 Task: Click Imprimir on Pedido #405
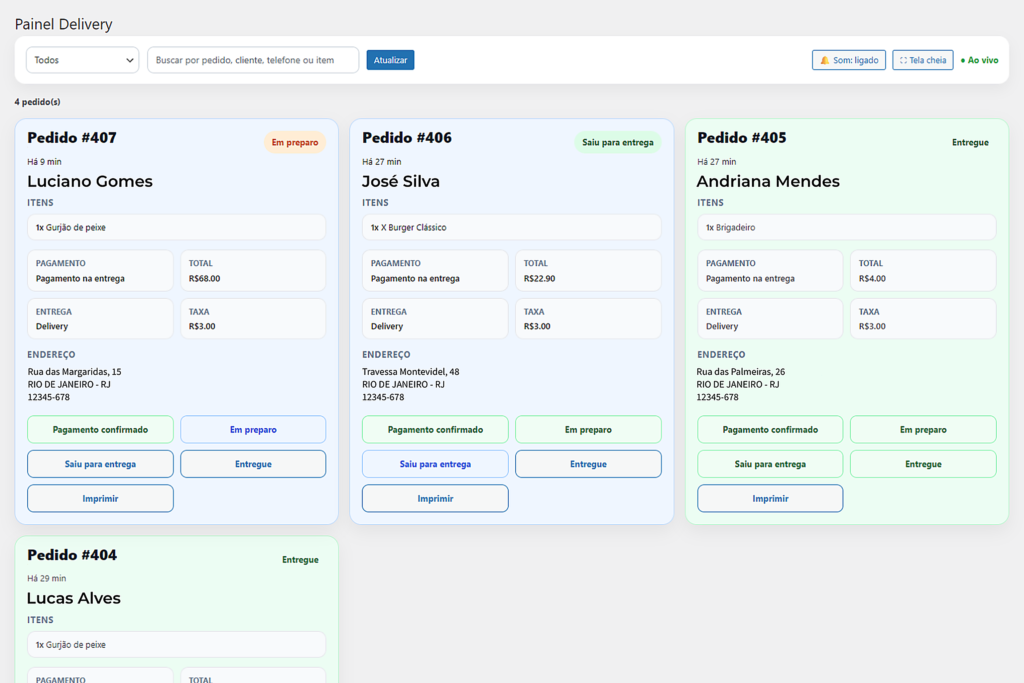tap(770, 498)
